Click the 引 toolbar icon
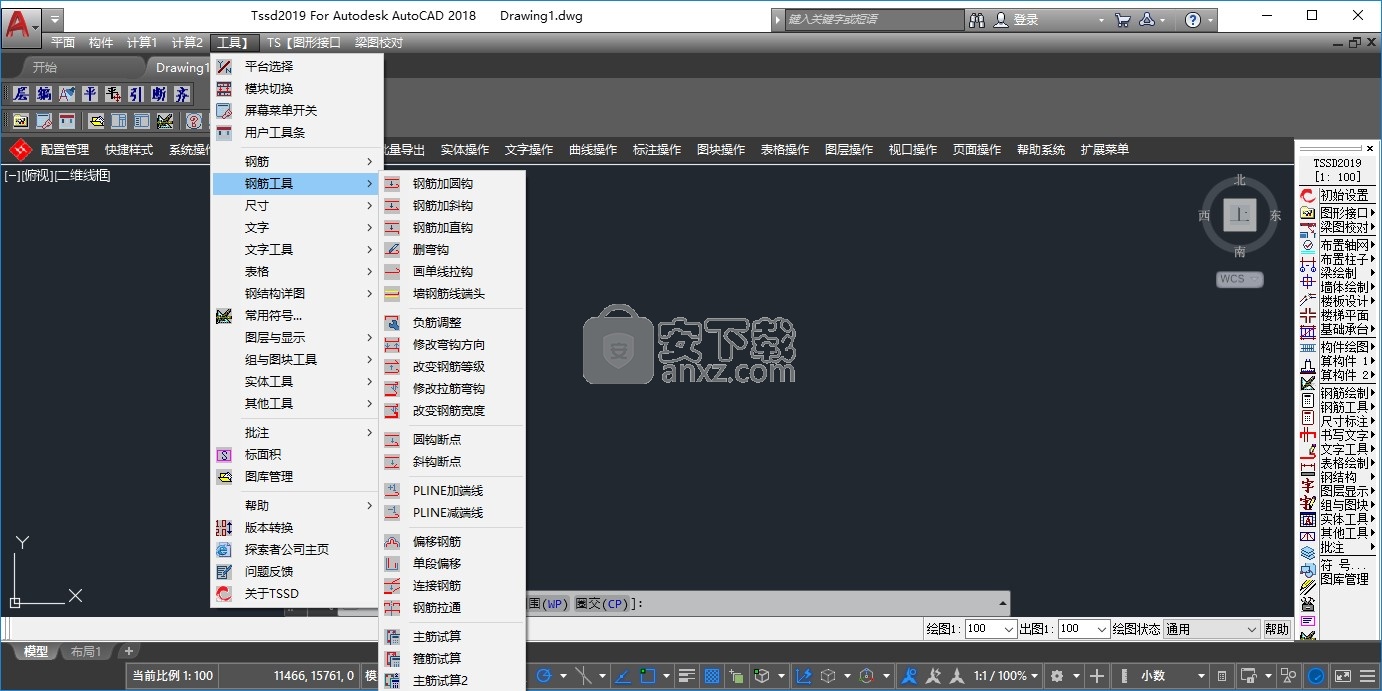 click(136, 94)
